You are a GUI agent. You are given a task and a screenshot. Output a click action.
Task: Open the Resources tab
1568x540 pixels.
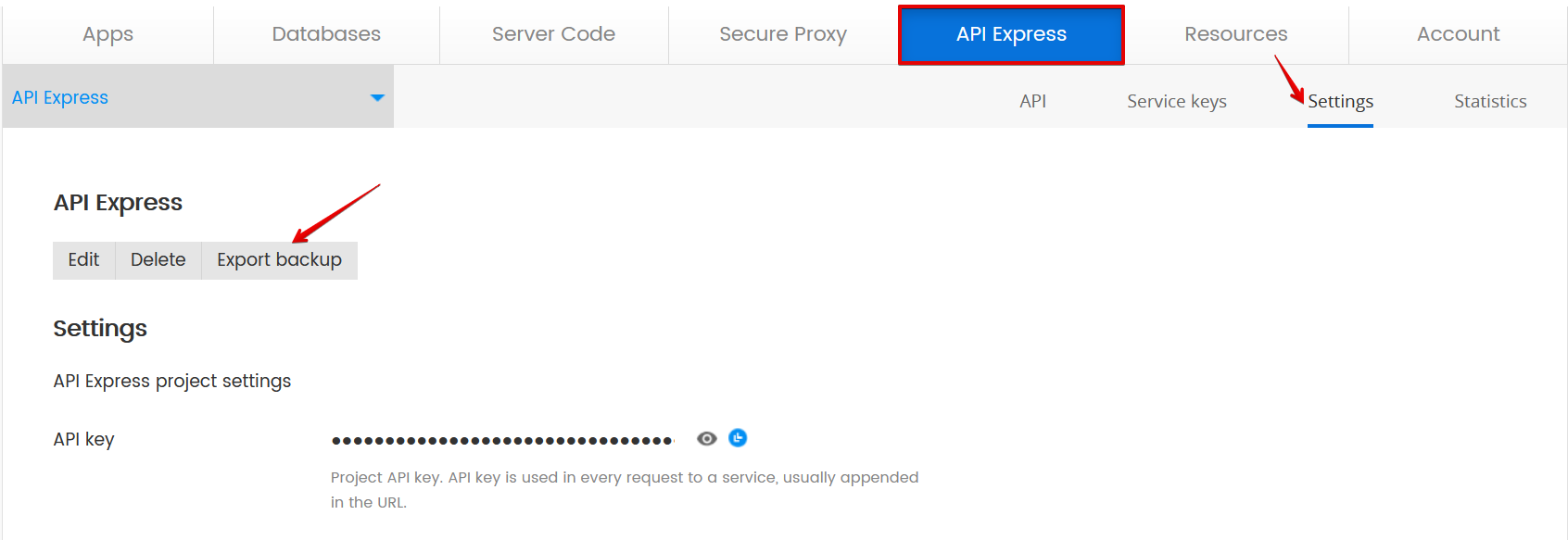(1236, 34)
